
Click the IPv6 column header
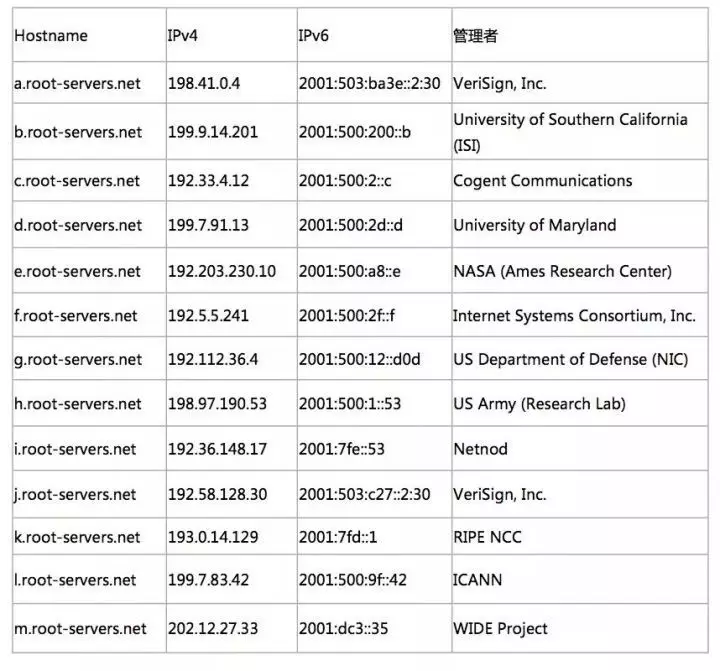(315, 36)
